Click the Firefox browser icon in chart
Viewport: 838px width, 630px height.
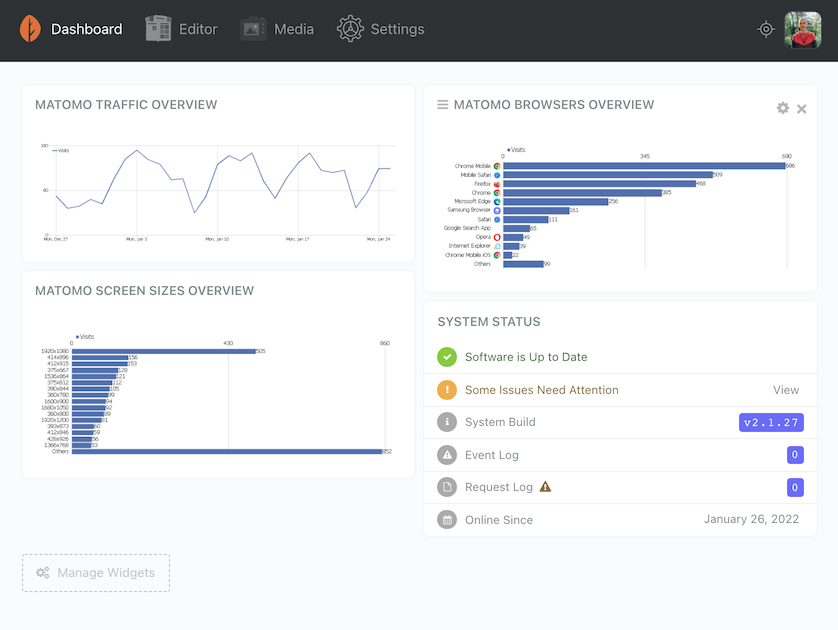497,184
